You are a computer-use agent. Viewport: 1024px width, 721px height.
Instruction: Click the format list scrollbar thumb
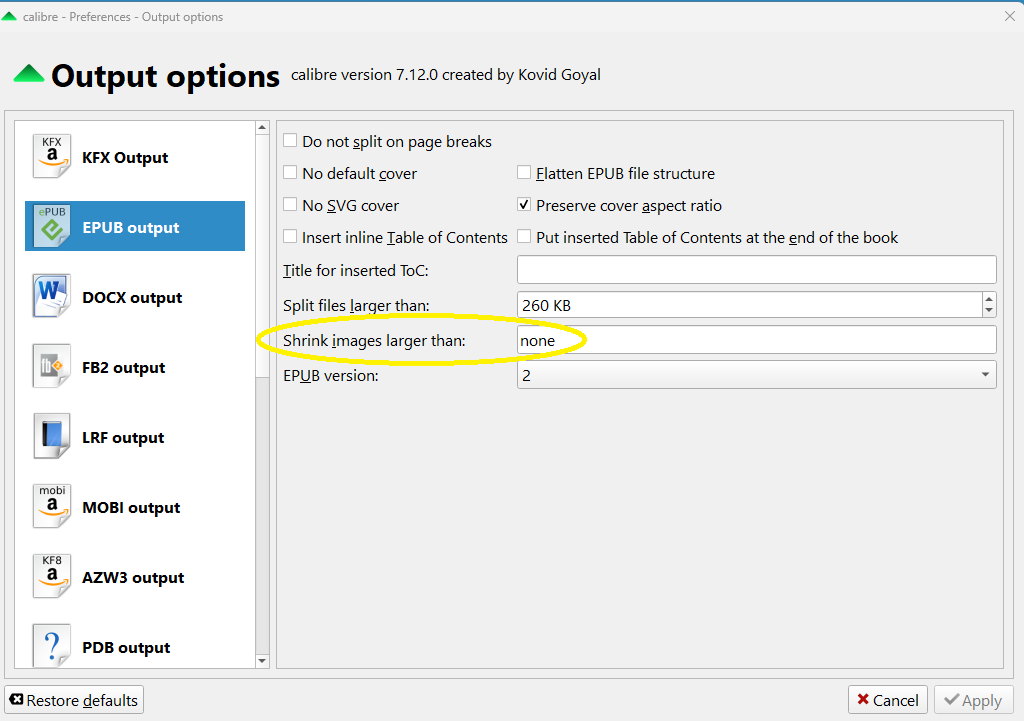click(x=262, y=255)
